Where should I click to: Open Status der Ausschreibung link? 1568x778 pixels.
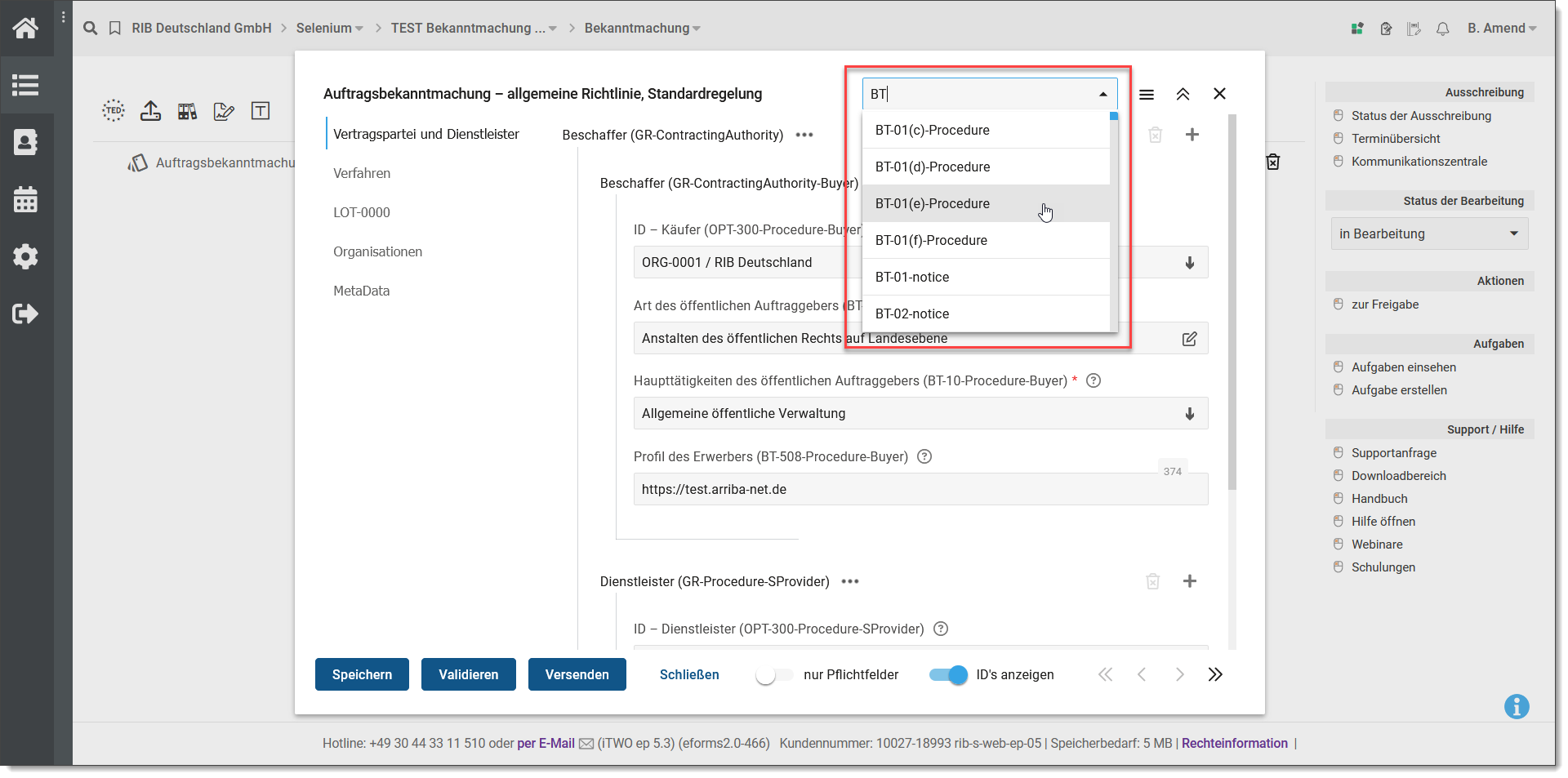pyautogui.click(x=1421, y=116)
